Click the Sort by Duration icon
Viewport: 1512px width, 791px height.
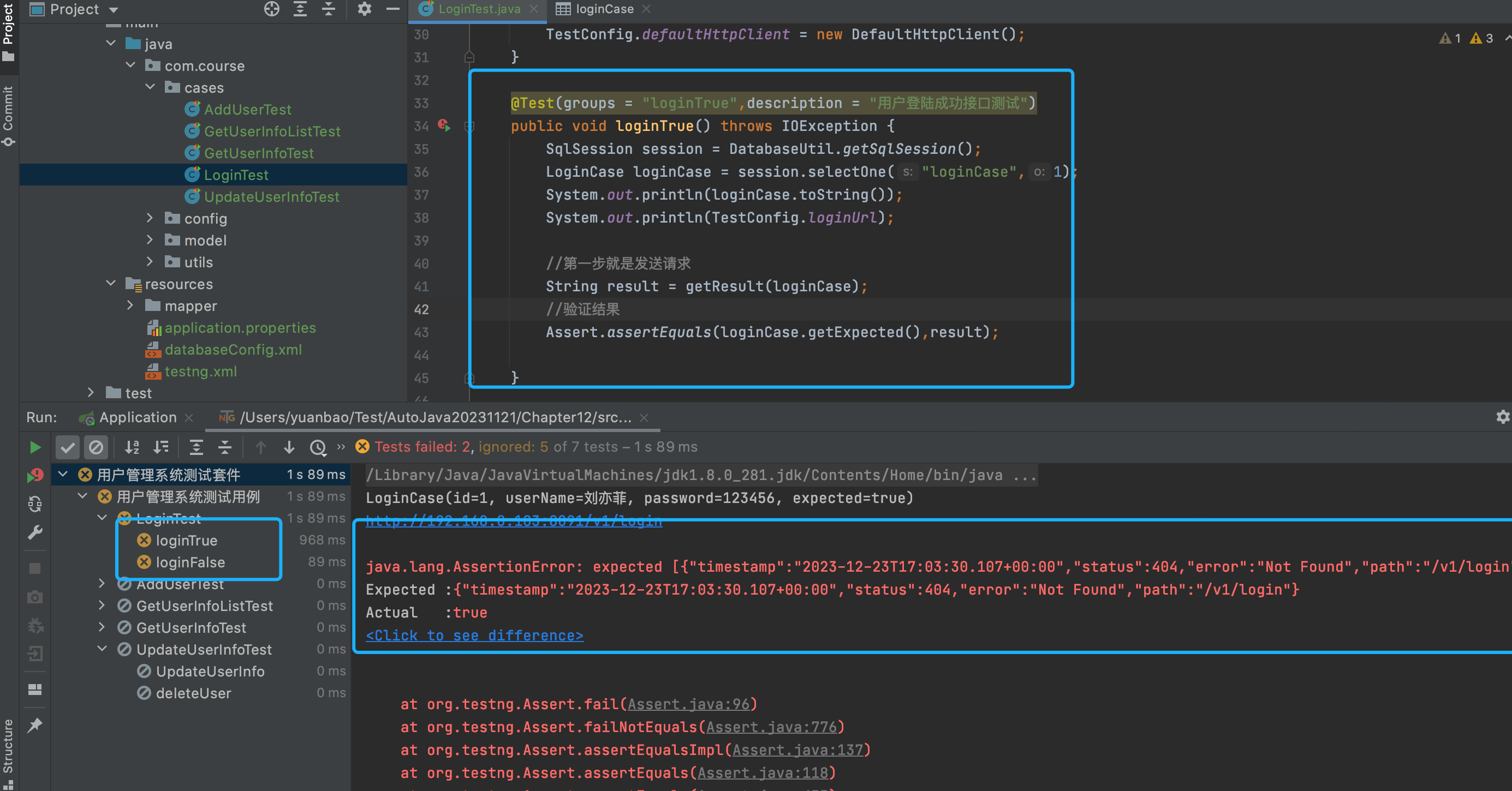161,448
